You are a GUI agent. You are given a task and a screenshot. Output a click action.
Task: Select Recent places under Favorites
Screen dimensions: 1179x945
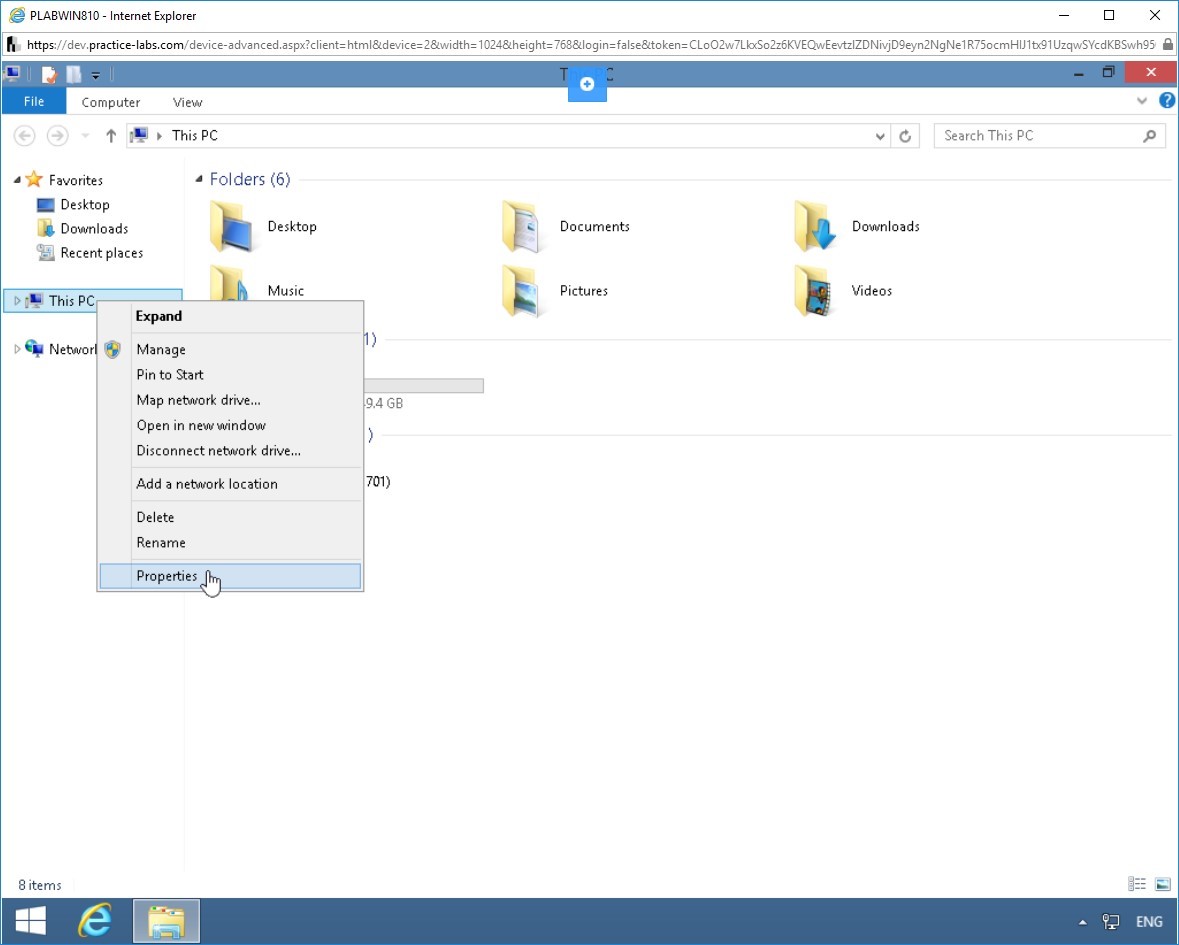(102, 253)
